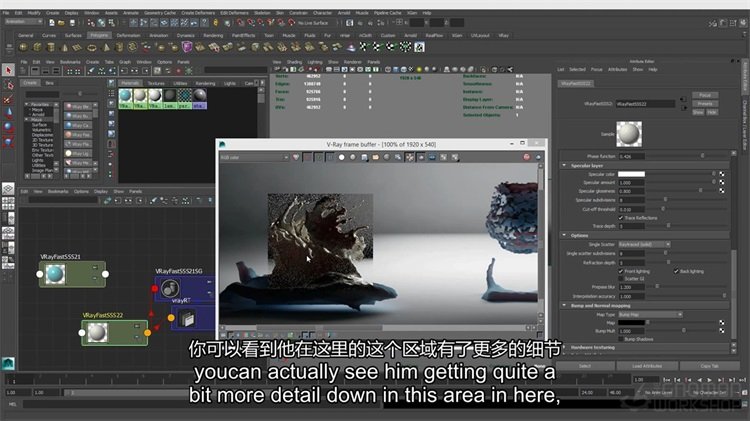Click the Presets button in Attribute Editor
The image size is (750, 421).
[705, 103]
